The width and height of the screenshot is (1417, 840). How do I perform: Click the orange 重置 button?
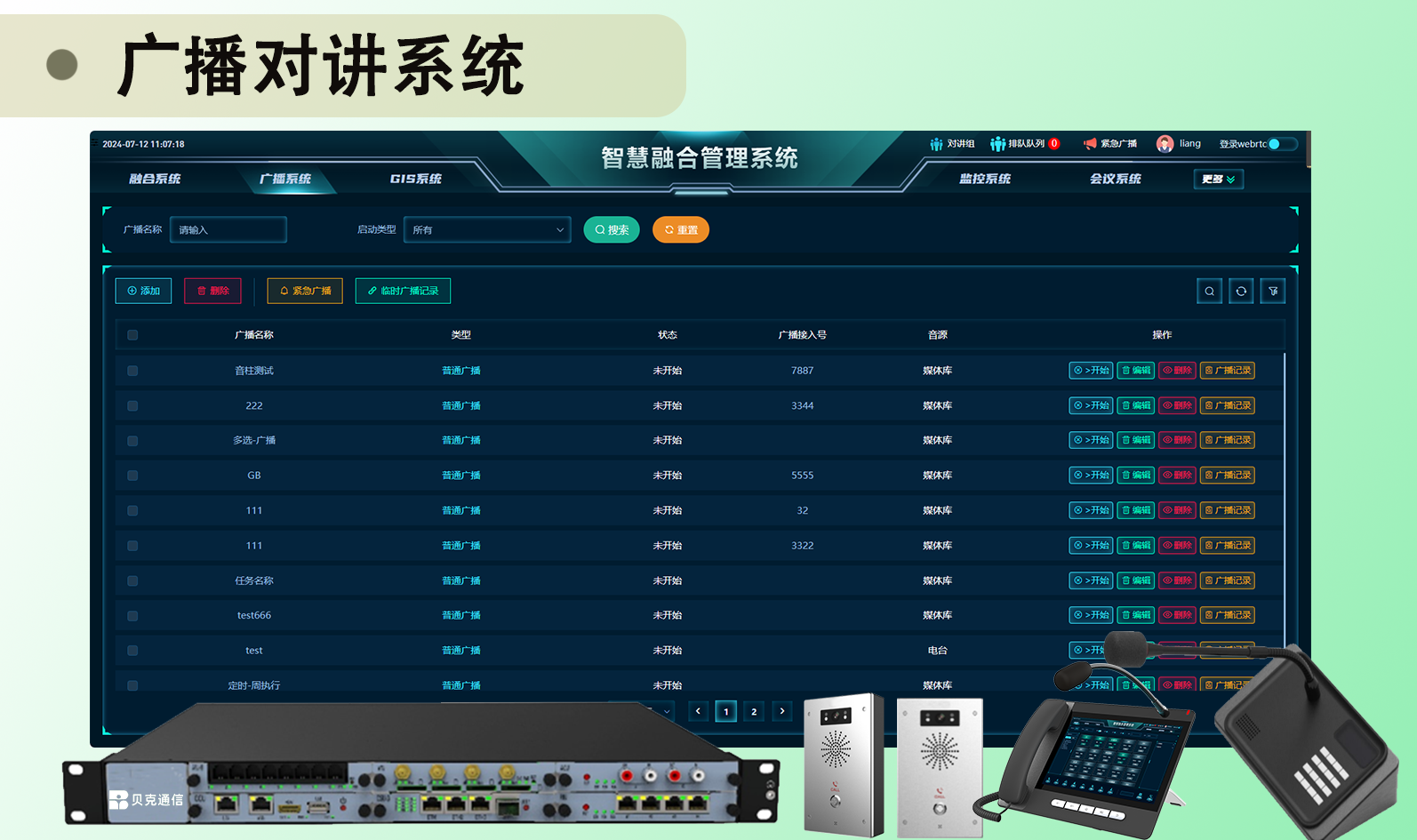click(x=681, y=230)
